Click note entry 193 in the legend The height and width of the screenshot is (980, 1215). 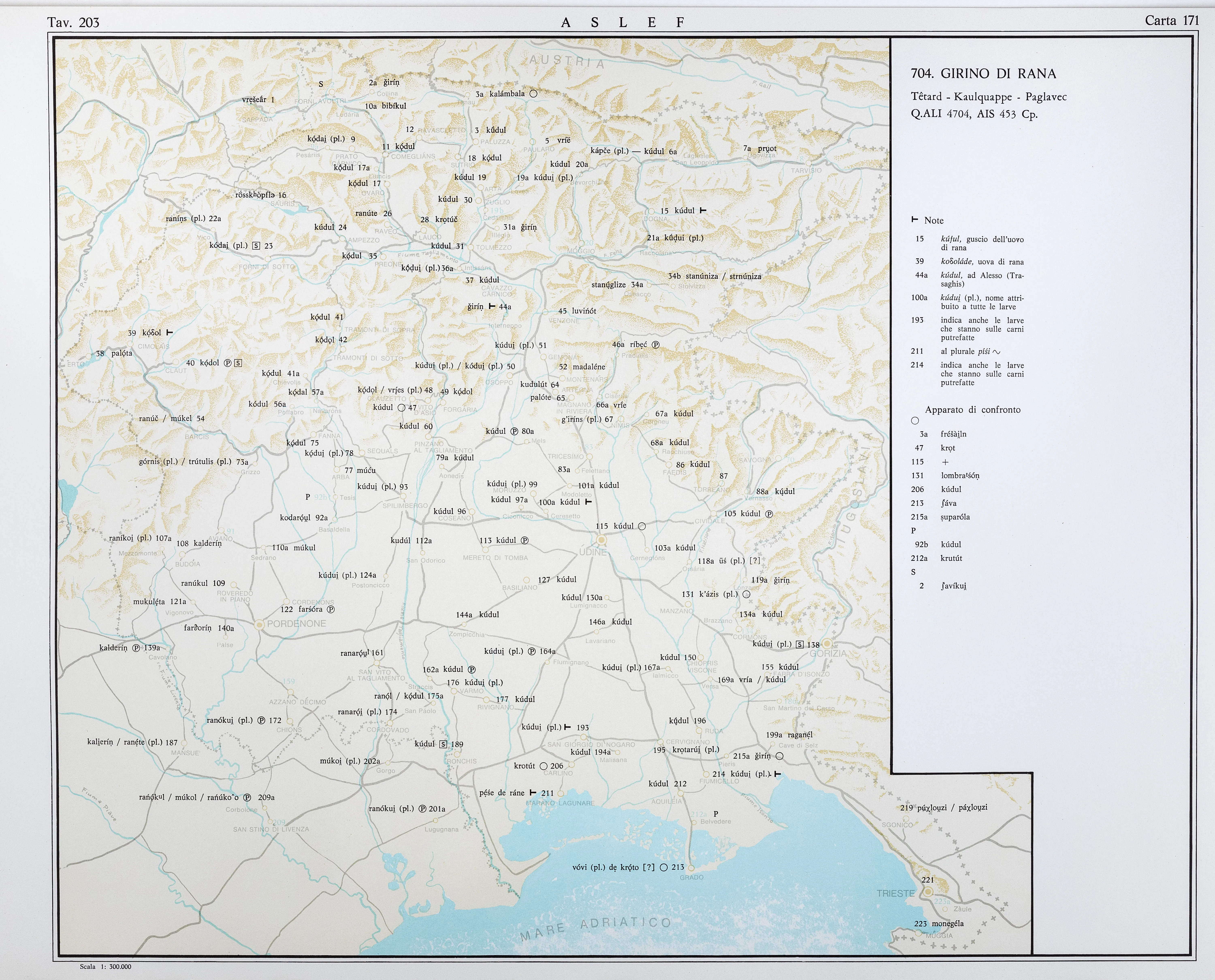(918, 320)
